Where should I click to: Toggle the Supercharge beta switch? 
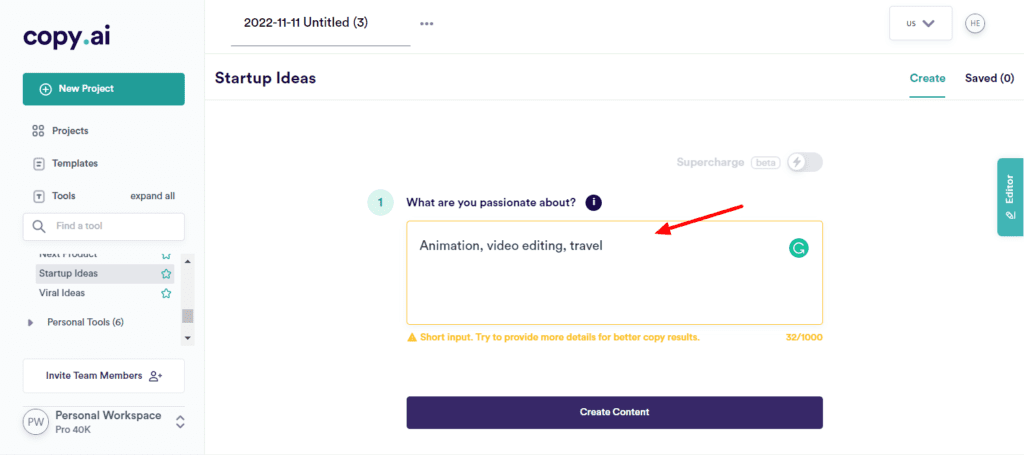pyautogui.click(x=805, y=163)
